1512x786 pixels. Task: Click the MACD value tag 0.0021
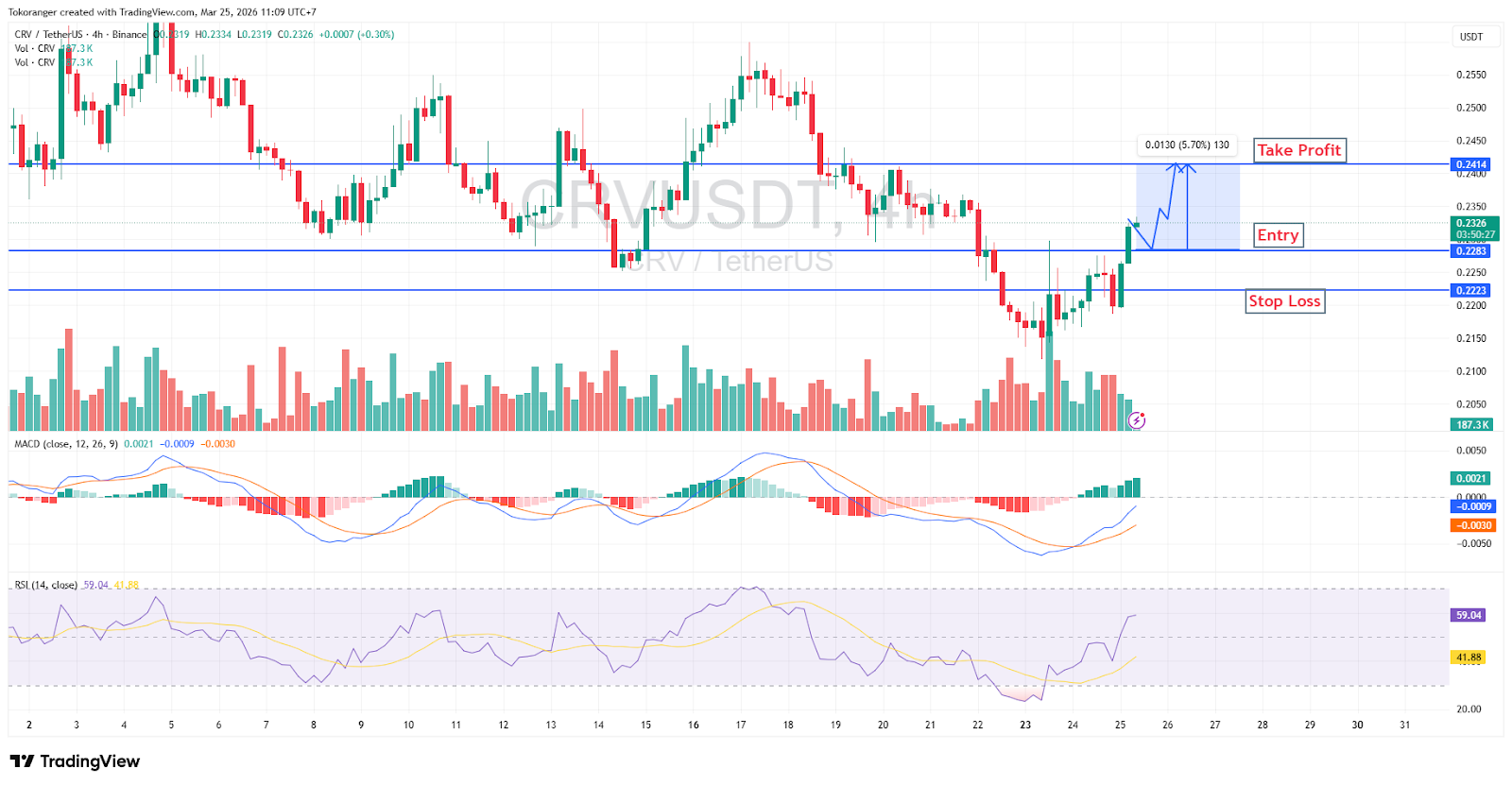pos(1470,479)
